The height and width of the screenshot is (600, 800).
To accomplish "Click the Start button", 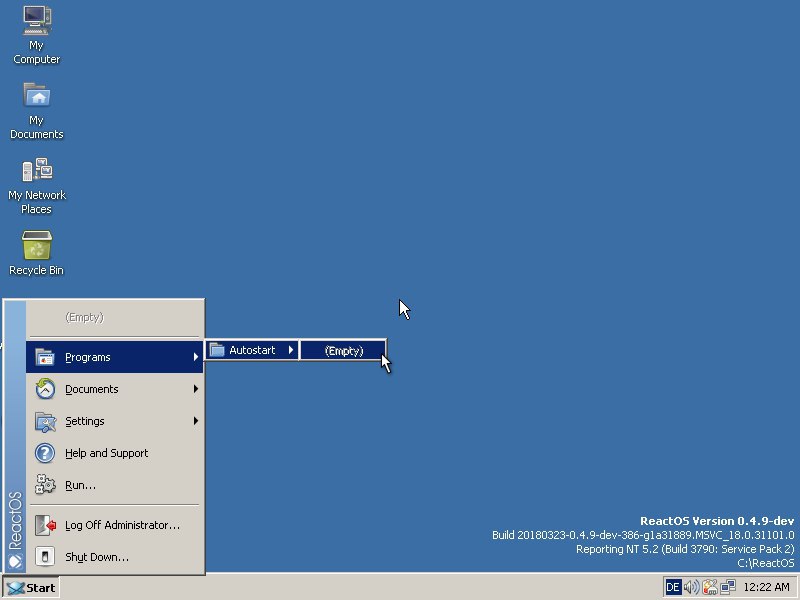I will pyautogui.click(x=31, y=588).
